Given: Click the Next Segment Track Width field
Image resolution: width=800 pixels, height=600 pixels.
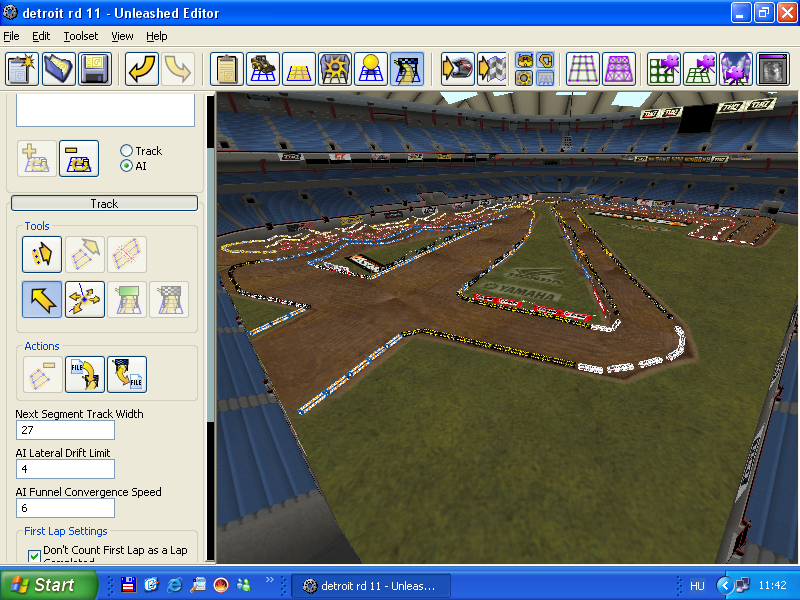Looking at the screenshot, I should [65, 430].
